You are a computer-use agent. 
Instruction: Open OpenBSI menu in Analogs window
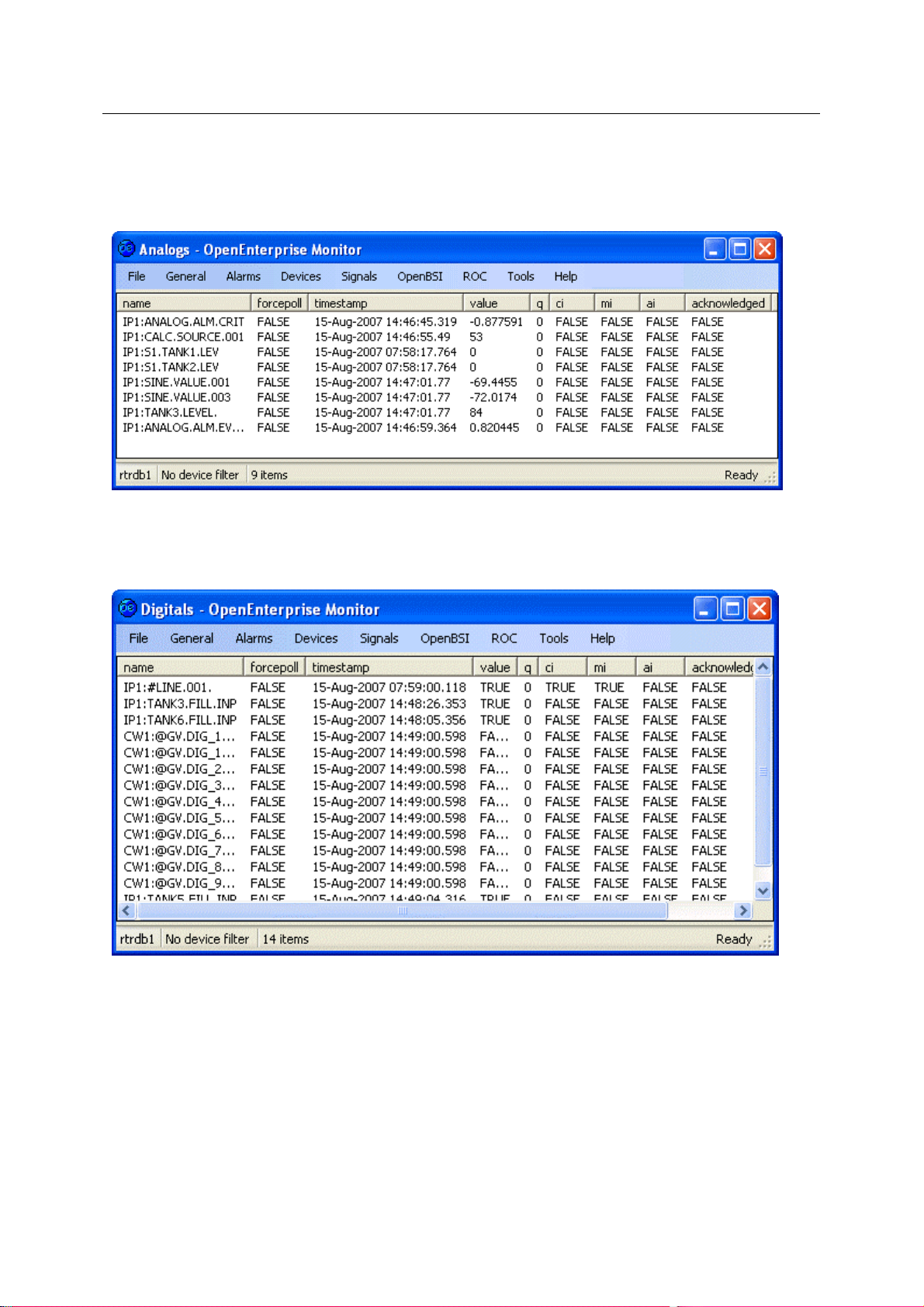420,276
